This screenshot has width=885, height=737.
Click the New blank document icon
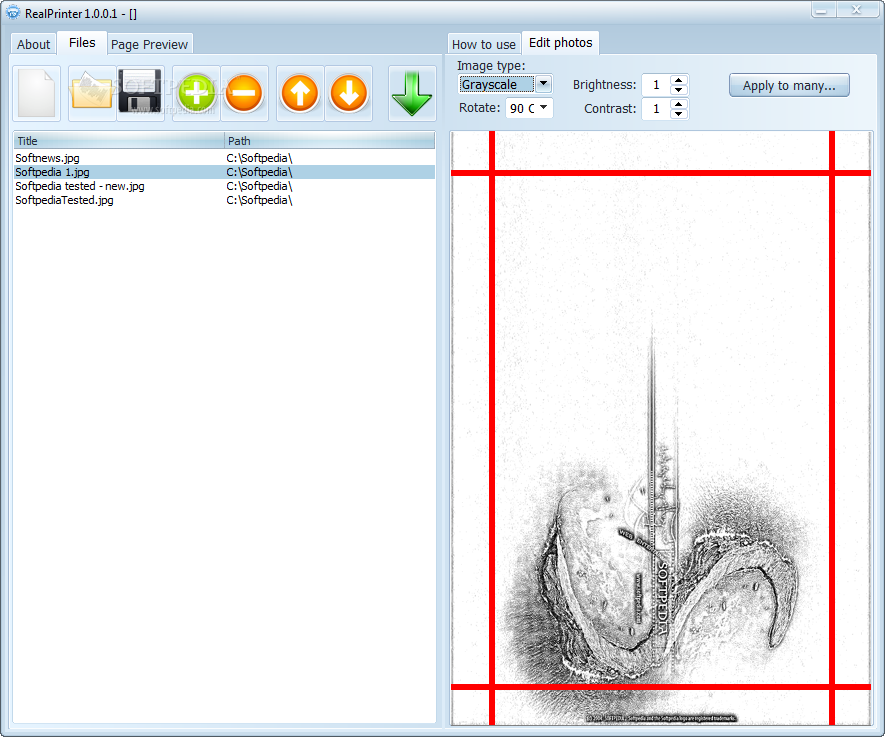(37, 93)
